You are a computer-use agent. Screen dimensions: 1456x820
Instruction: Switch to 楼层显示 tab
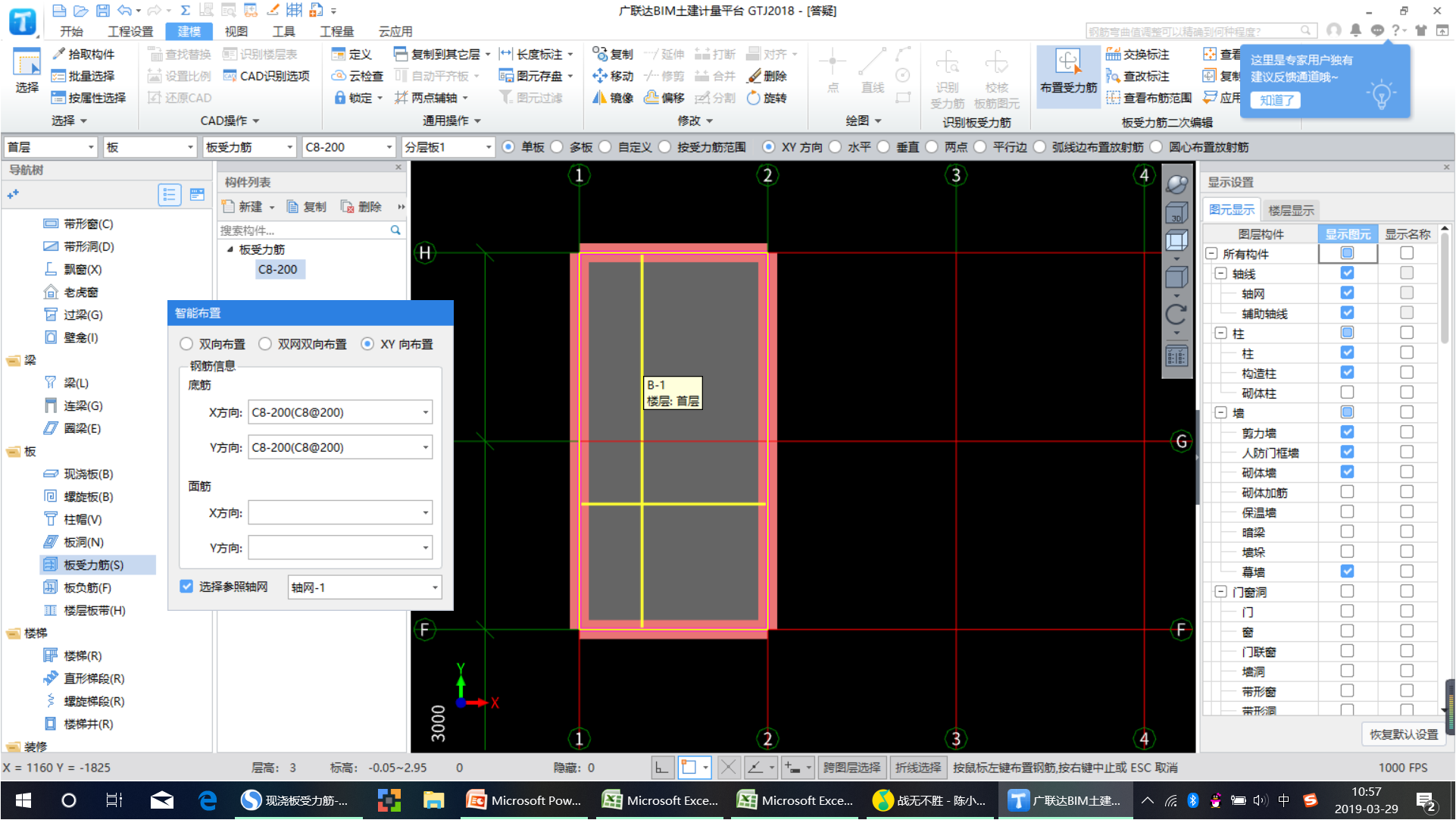coord(1291,210)
